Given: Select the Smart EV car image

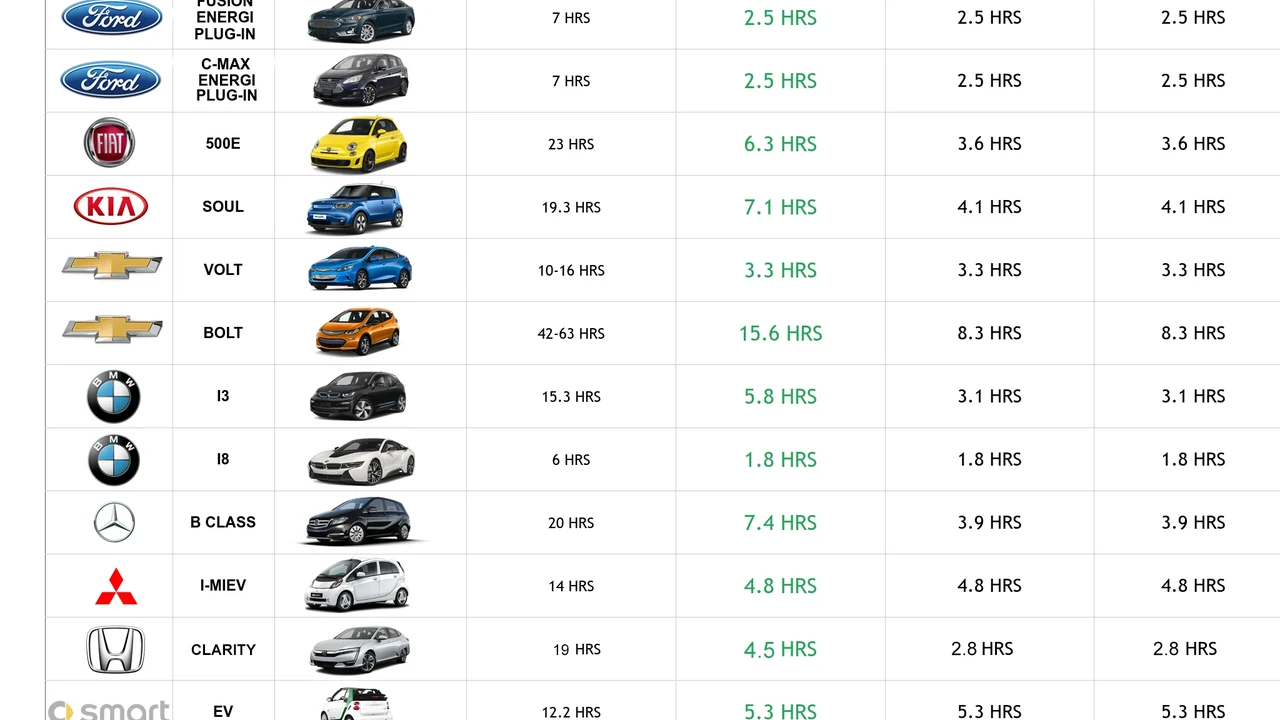Looking at the screenshot, I should click(x=357, y=704).
